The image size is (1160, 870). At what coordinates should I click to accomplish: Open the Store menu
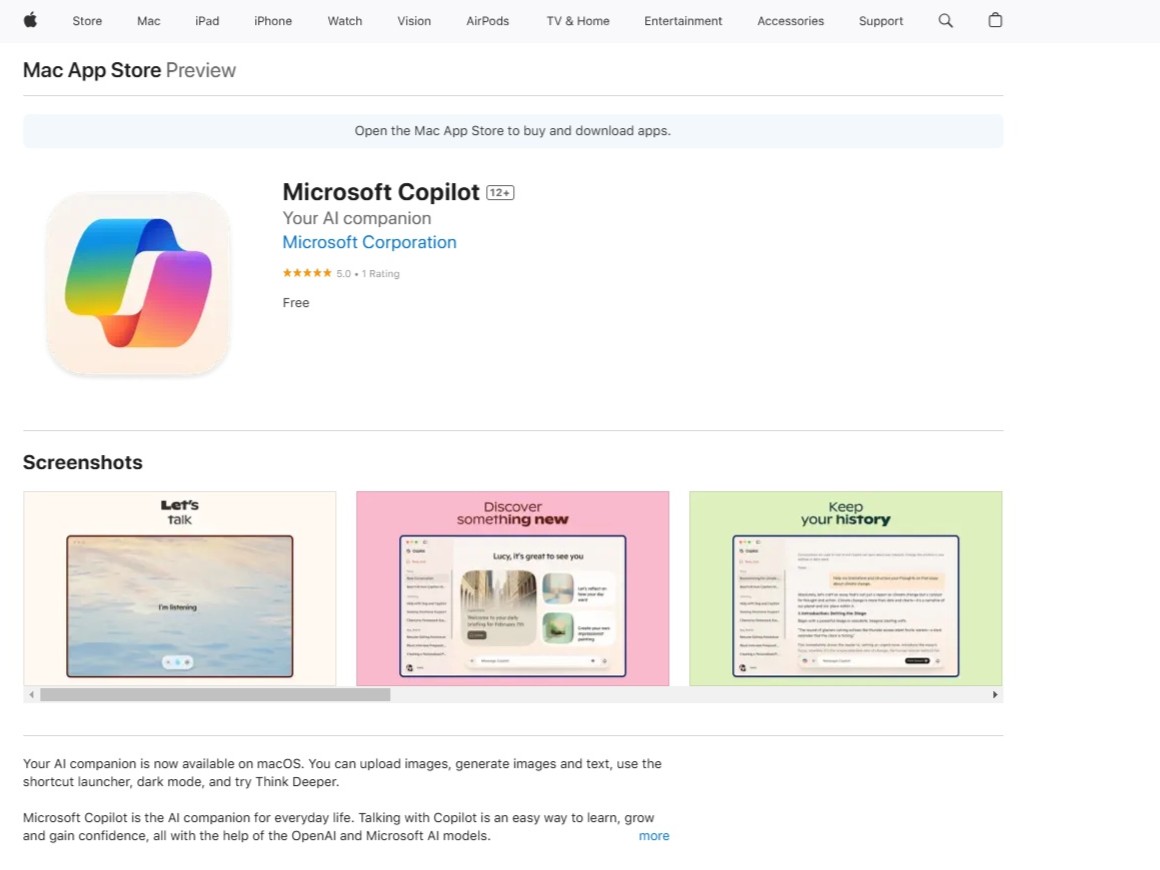pyautogui.click(x=87, y=21)
